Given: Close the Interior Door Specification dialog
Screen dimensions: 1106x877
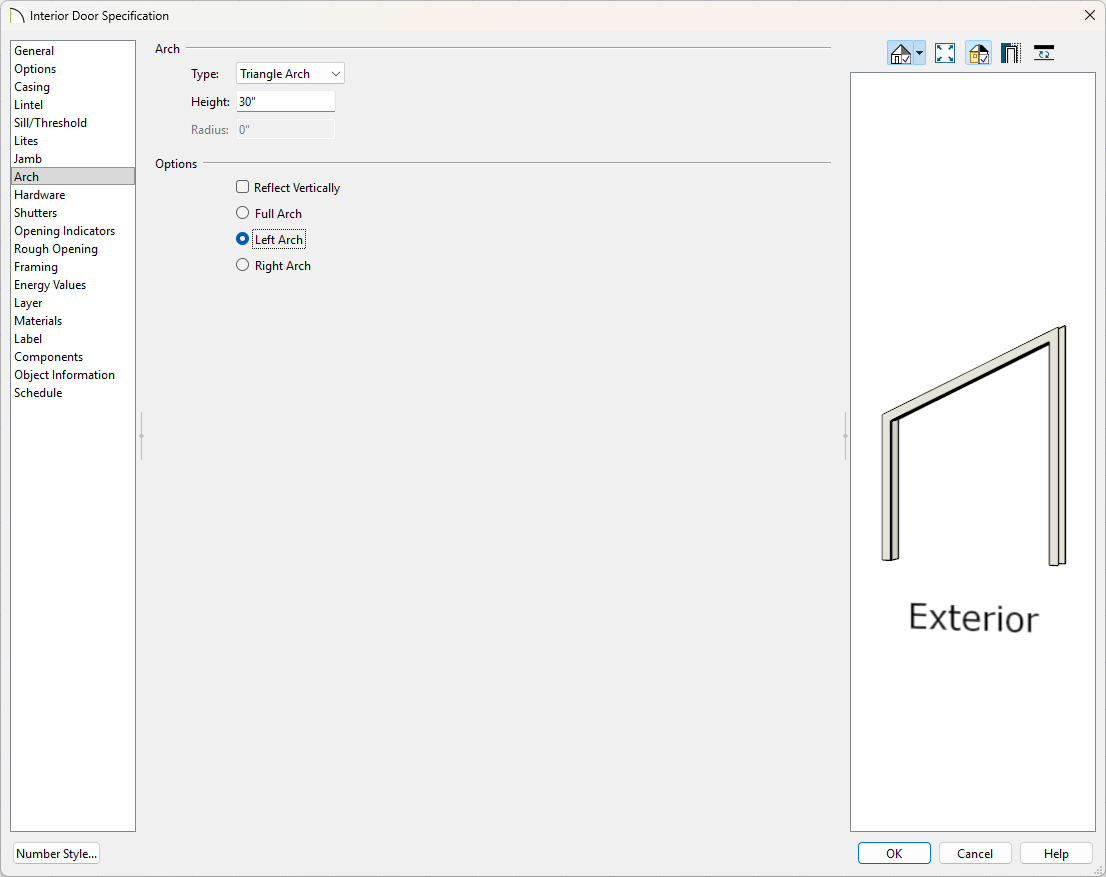Looking at the screenshot, I should (1089, 15).
